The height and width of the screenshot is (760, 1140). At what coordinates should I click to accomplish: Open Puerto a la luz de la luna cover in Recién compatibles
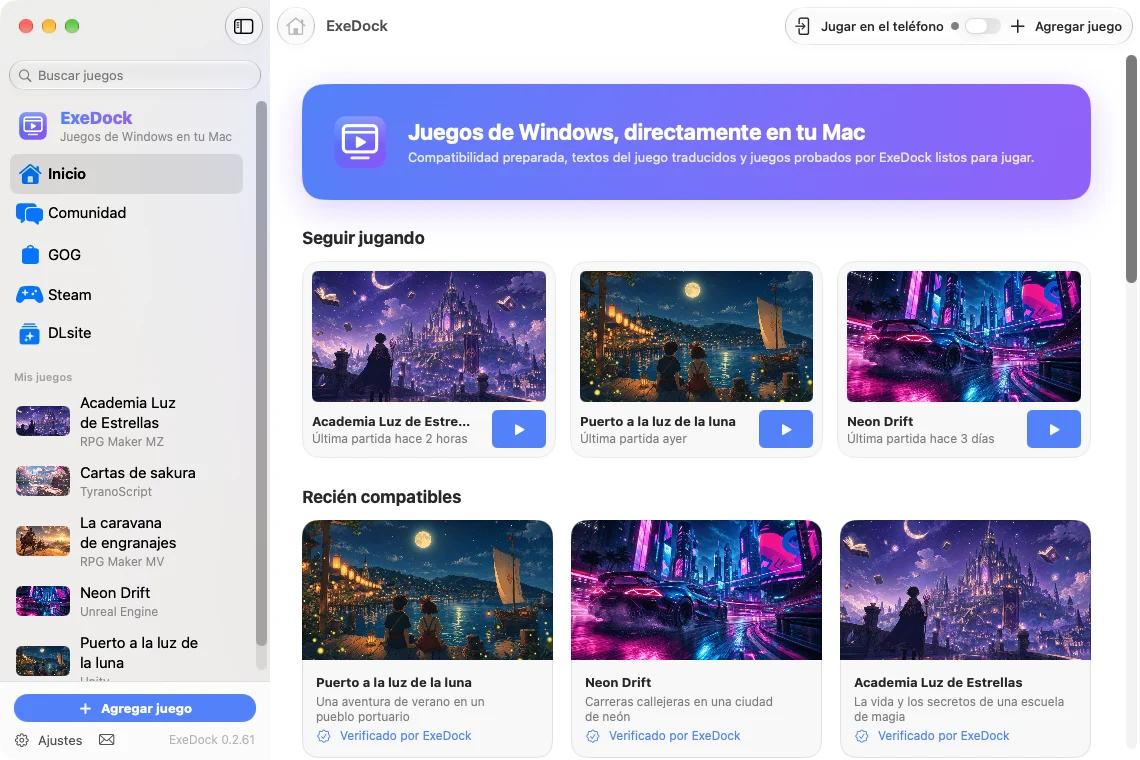(428, 590)
